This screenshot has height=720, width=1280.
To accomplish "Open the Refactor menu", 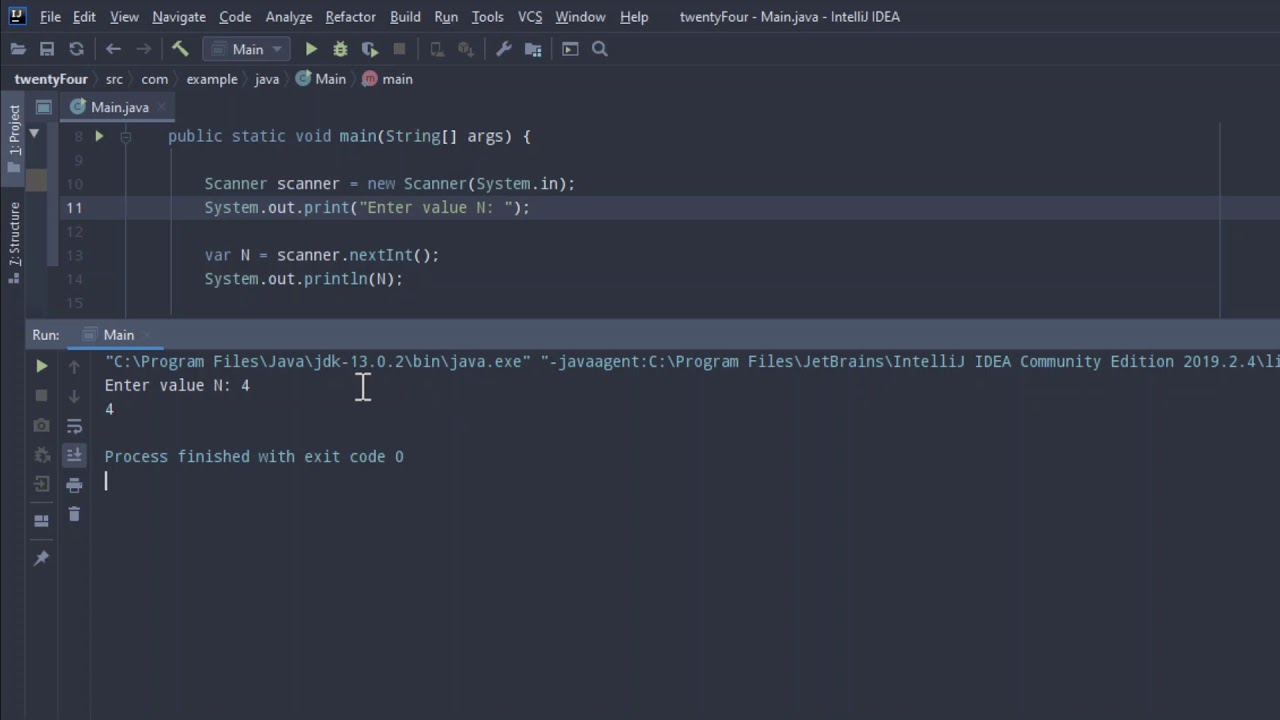I will [351, 17].
